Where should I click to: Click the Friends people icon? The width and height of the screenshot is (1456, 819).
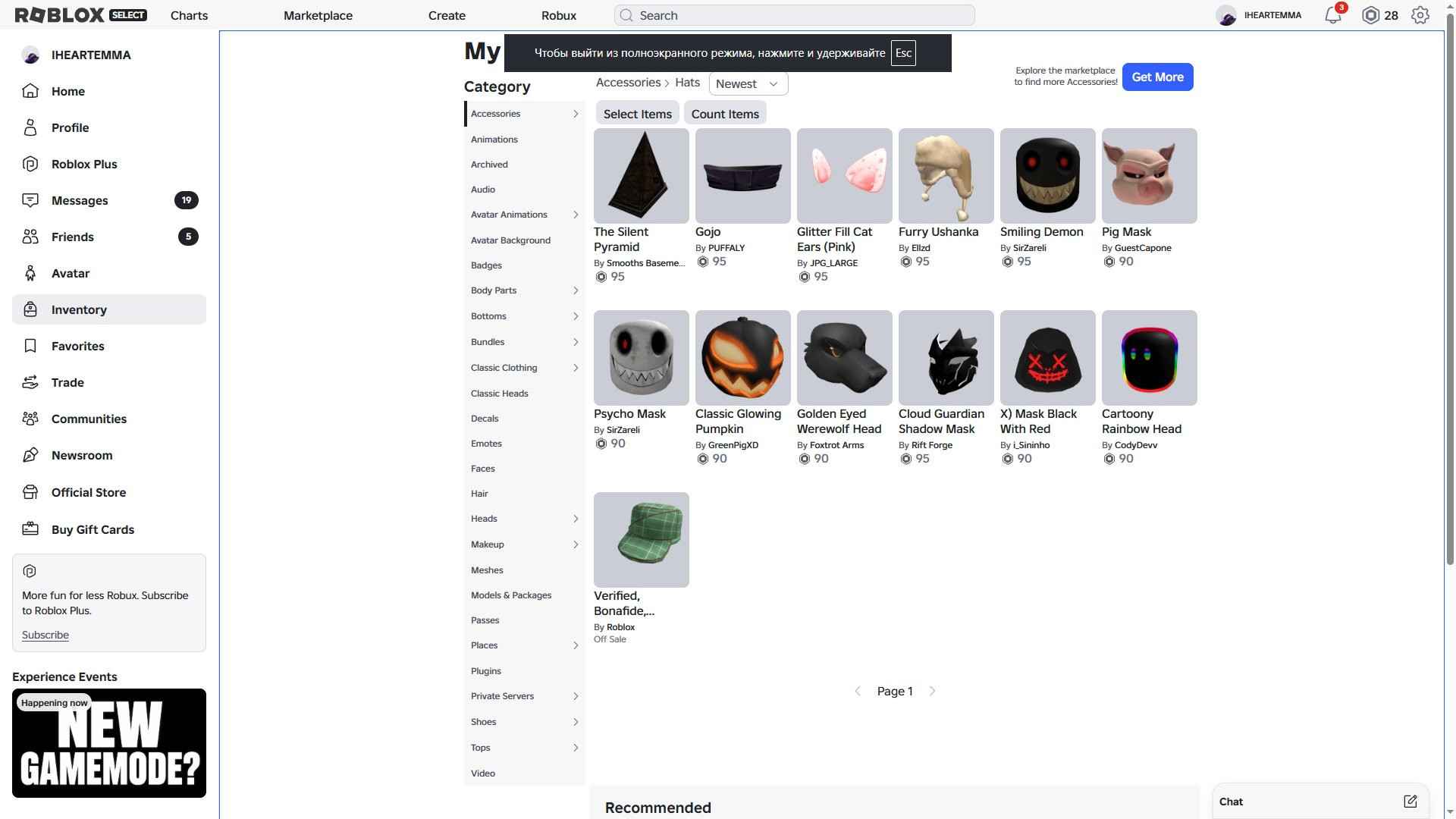pyautogui.click(x=30, y=237)
